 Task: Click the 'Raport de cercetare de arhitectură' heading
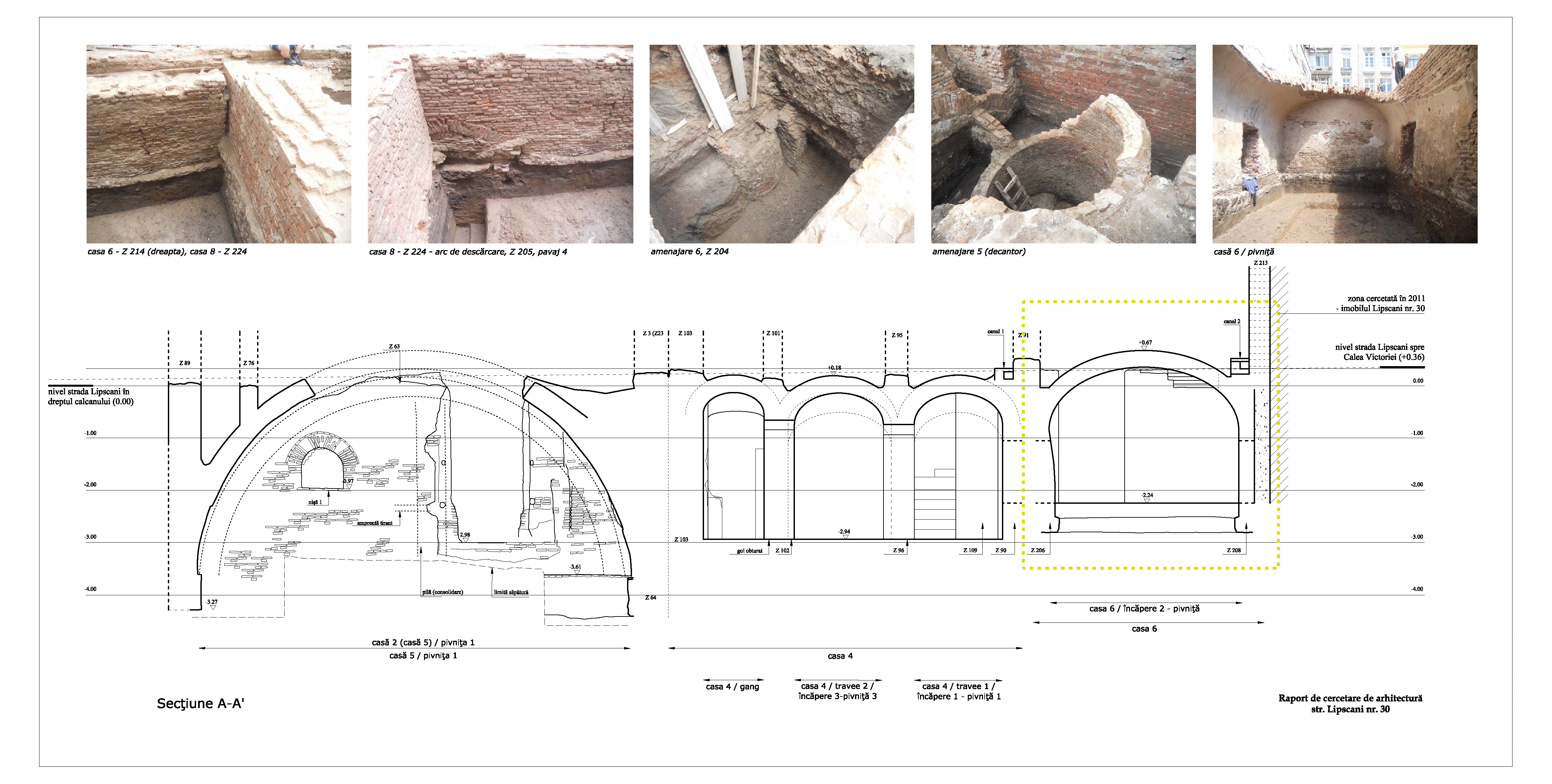point(1350,698)
